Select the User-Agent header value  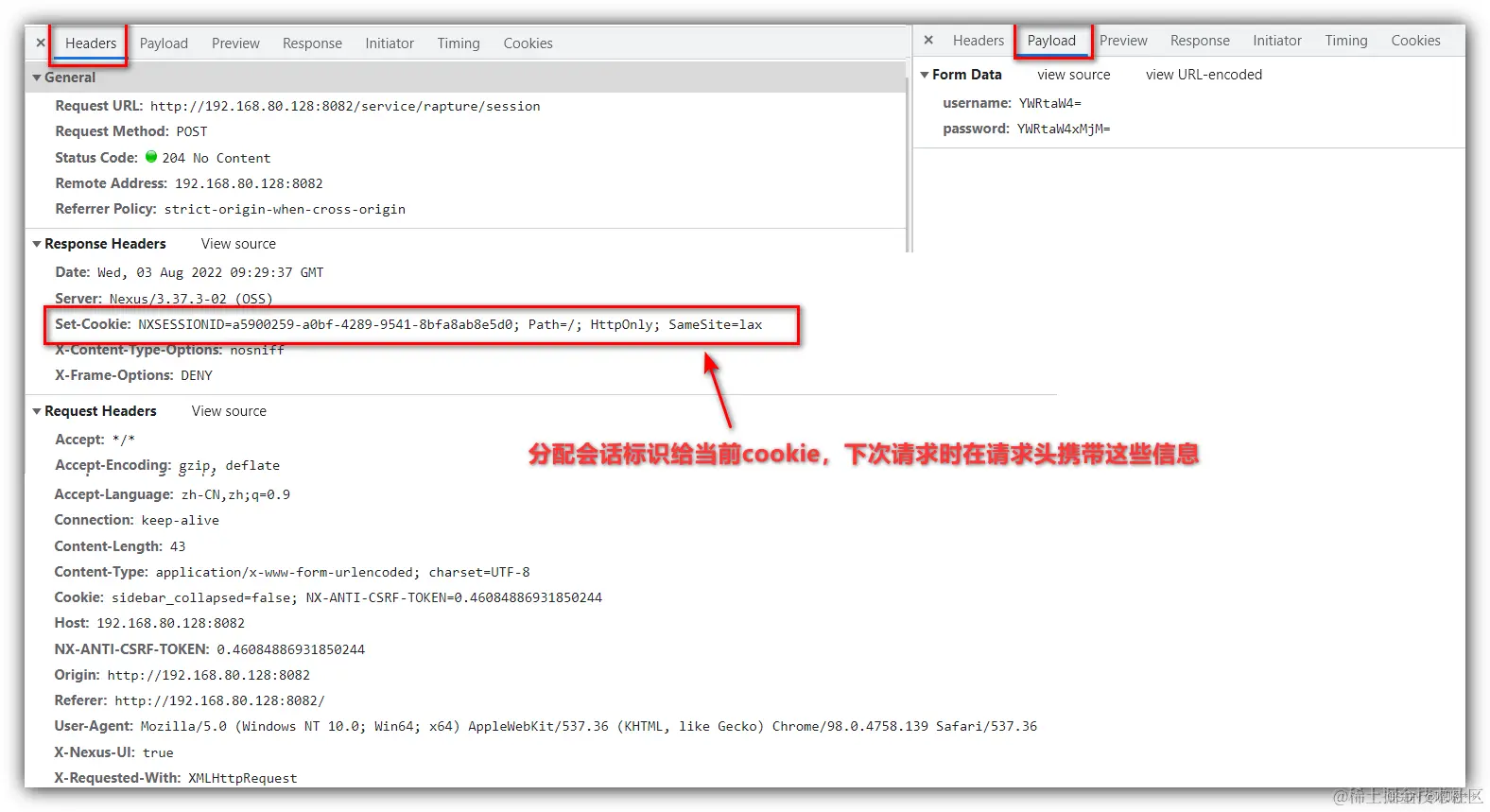coord(589,726)
